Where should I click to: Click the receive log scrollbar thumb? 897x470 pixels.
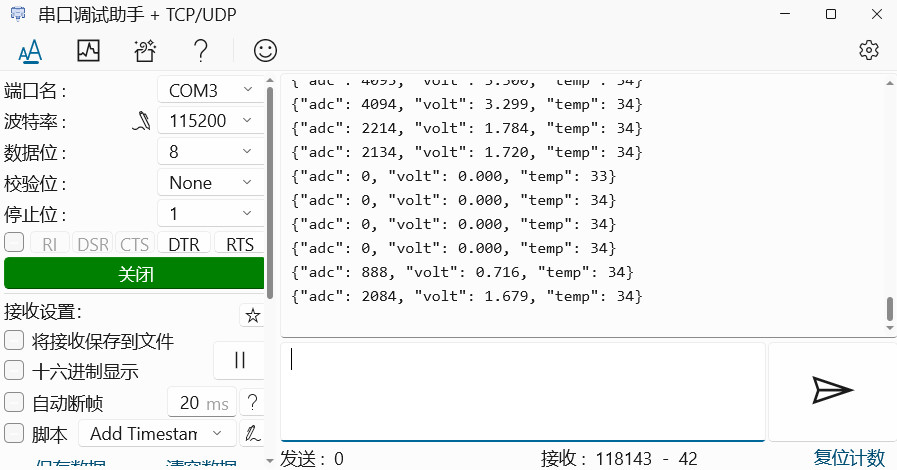(x=890, y=309)
